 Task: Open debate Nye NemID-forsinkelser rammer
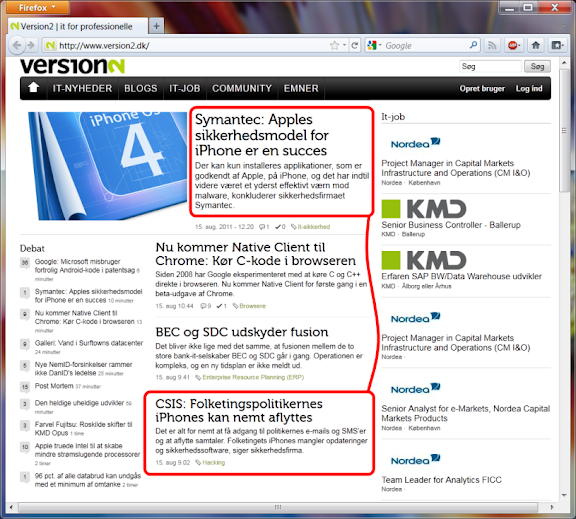pyautogui.click(x=83, y=368)
